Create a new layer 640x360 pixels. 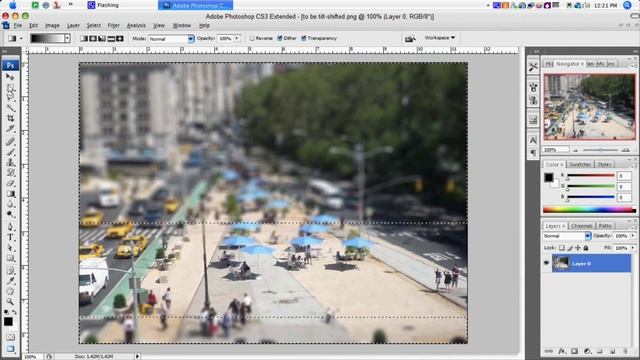pyautogui.click(x=613, y=351)
